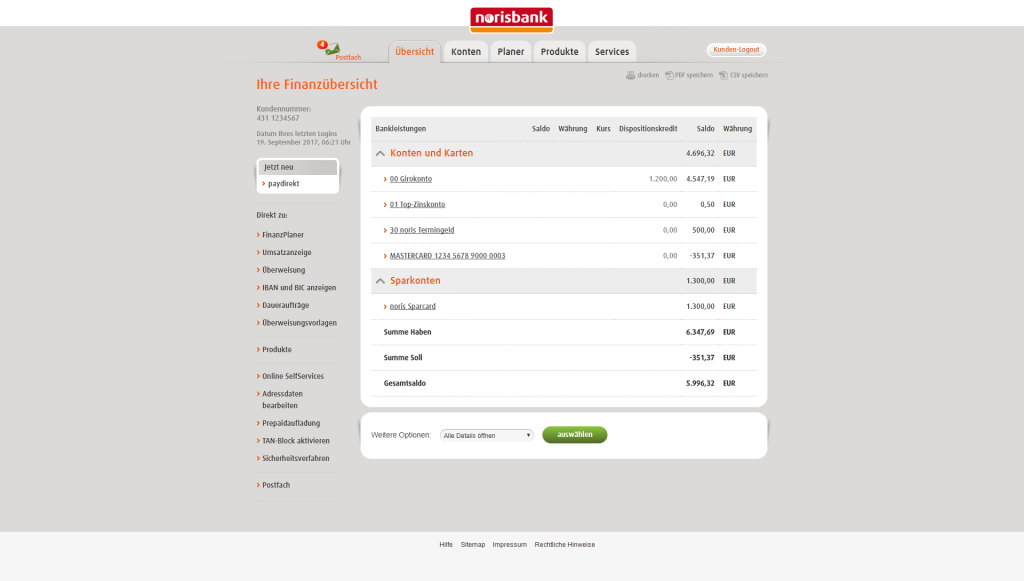Viewport: 1024px width, 581px height.
Task: Click the Kunden-Logout button
Action: click(736, 50)
